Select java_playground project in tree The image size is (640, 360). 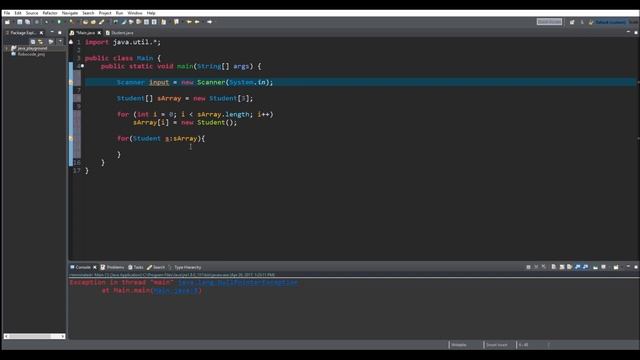pos(32,48)
